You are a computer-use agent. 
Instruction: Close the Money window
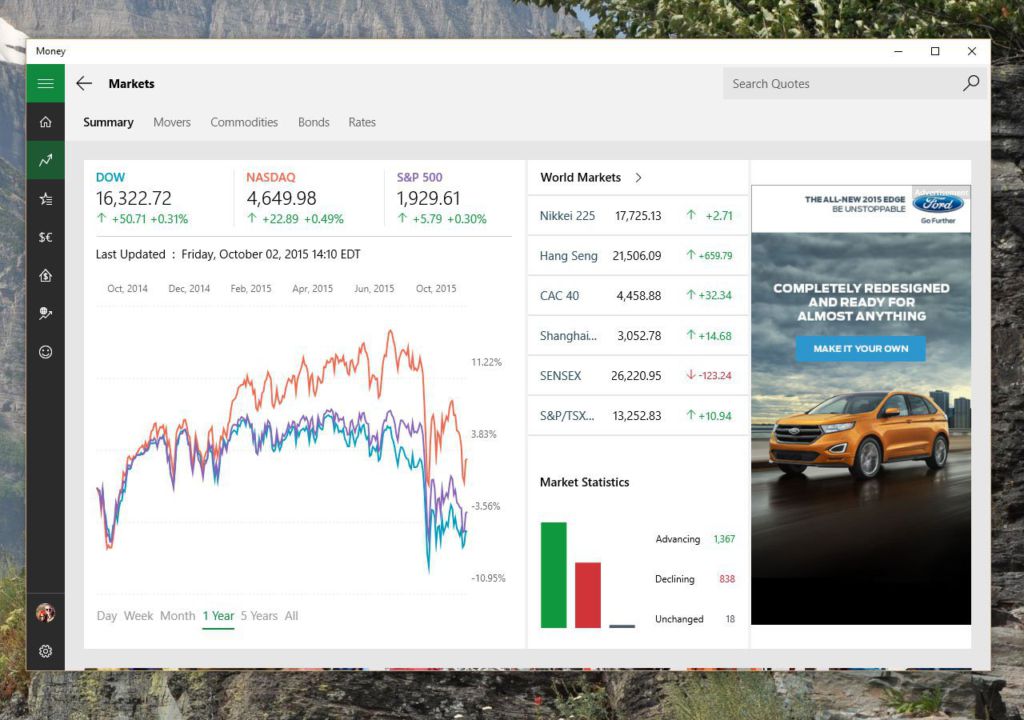[972, 51]
